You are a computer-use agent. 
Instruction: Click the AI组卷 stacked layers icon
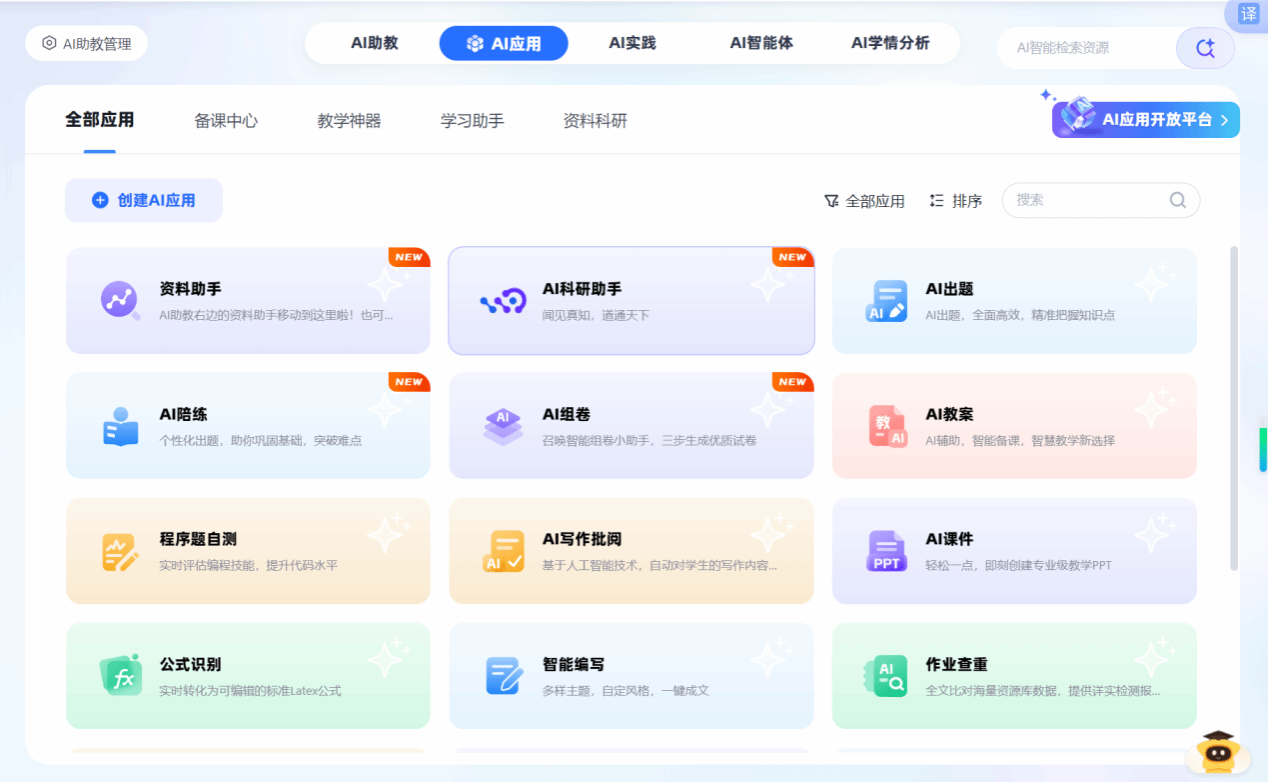(x=502, y=426)
